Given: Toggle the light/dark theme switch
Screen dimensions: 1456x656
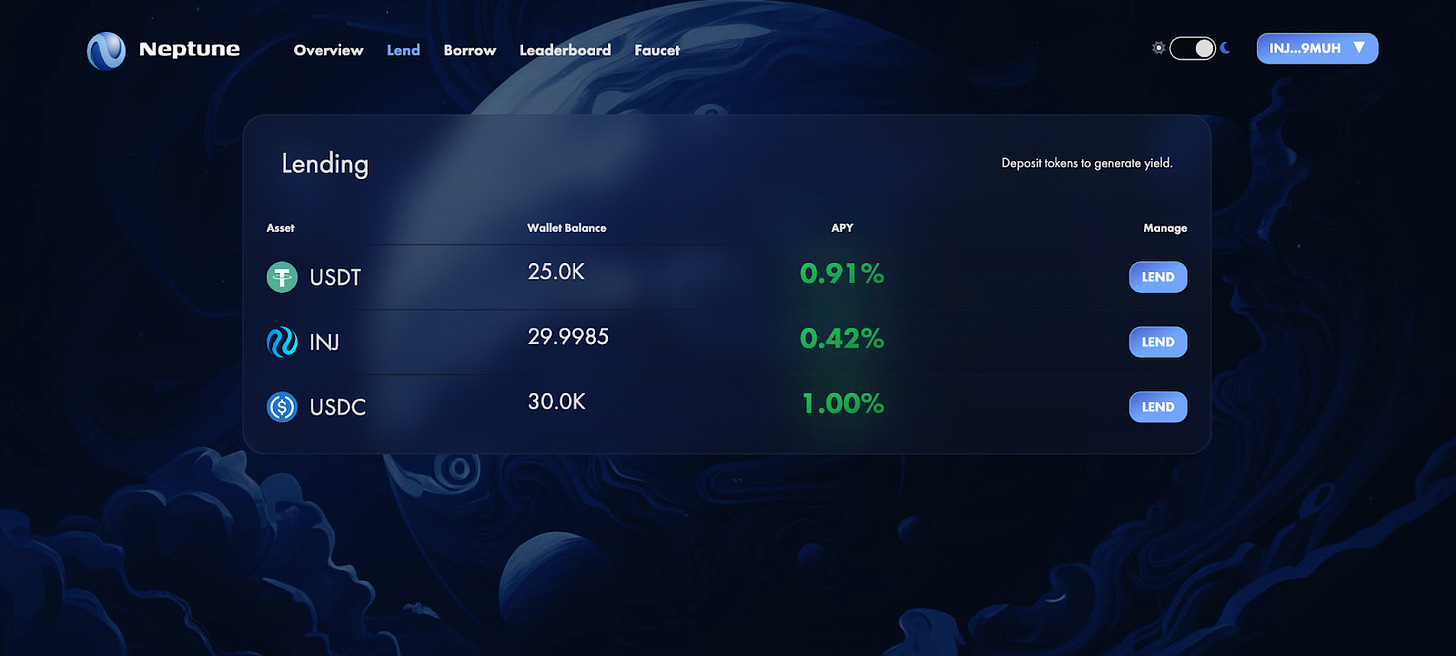Looking at the screenshot, I should click(x=1193, y=48).
